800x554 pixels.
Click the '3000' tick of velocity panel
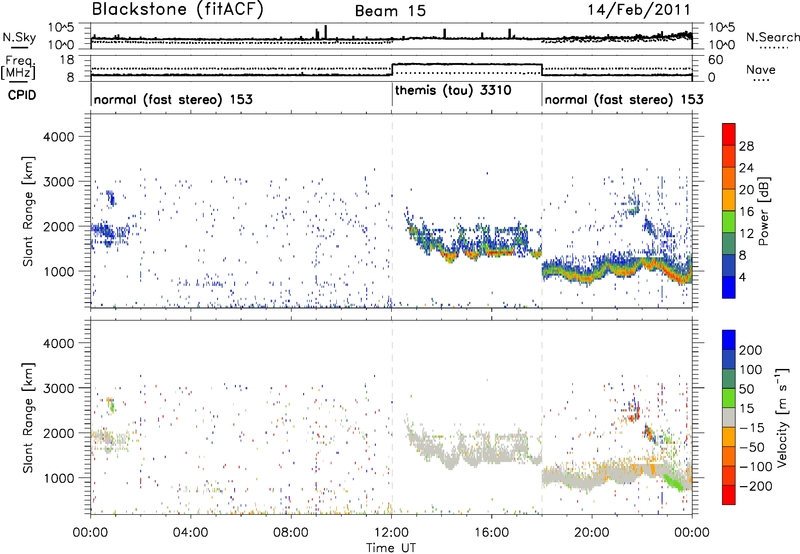click(x=58, y=388)
